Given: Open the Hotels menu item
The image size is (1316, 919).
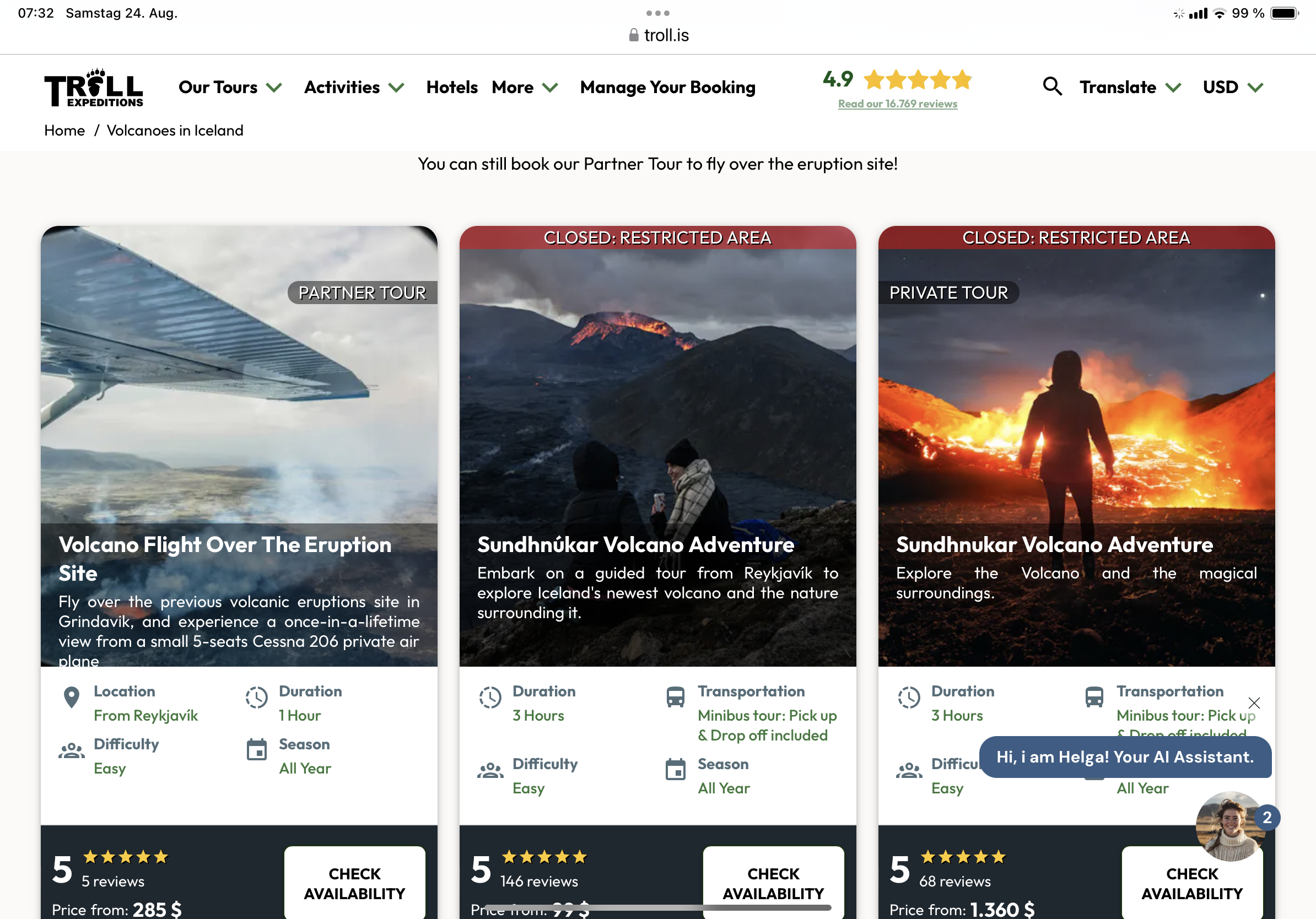Looking at the screenshot, I should (x=452, y=87).
